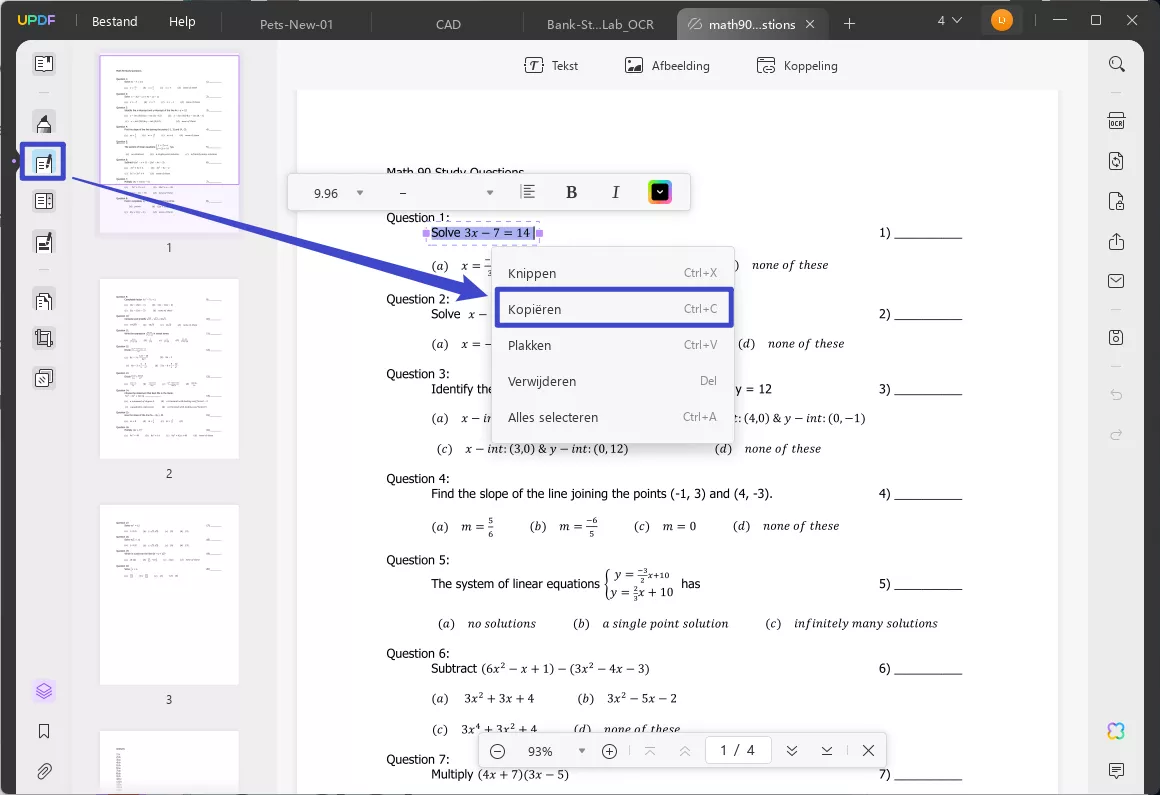This screenshot has height=795, width=1160.
Task: Click the Koppeling add link button
Action: (x=797, y=66)
